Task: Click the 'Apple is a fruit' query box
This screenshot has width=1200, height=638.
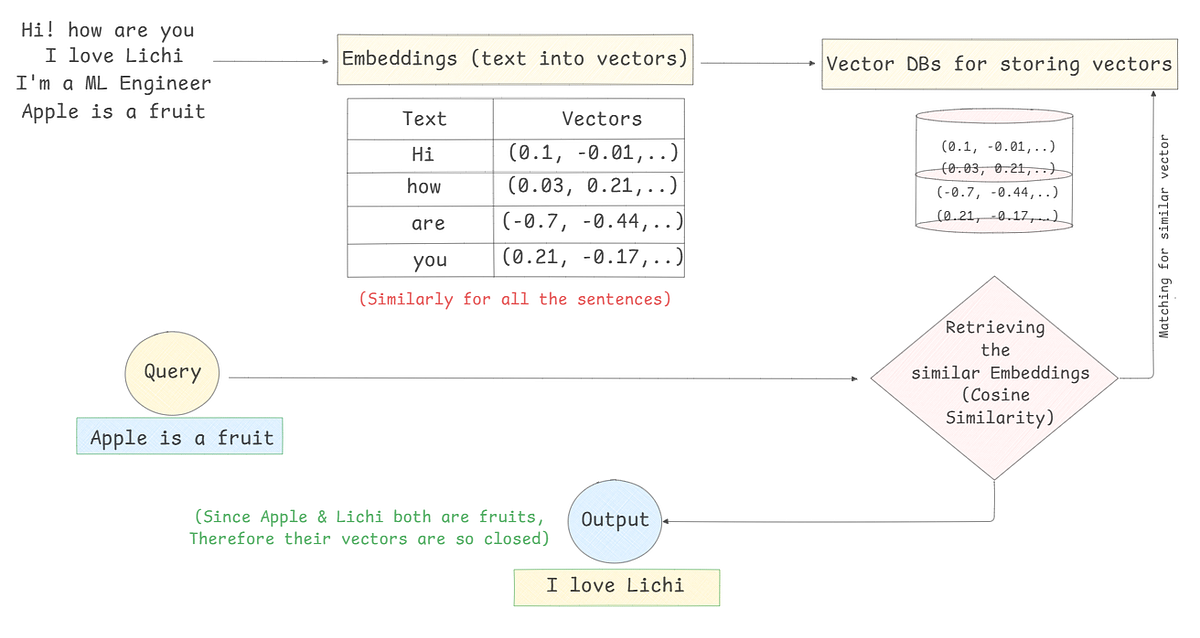Action: pos(180,437)
